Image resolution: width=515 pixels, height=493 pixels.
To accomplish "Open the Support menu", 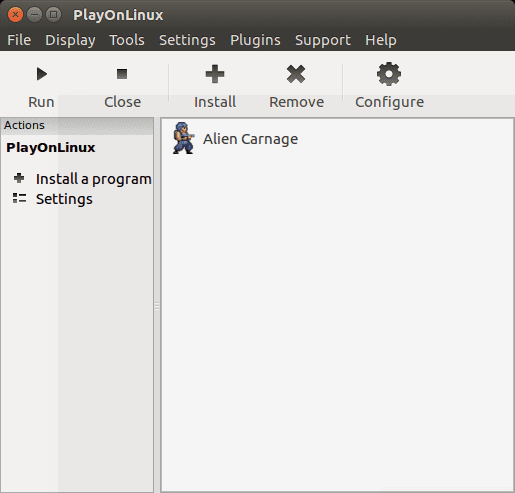I will tap(323, 40).
